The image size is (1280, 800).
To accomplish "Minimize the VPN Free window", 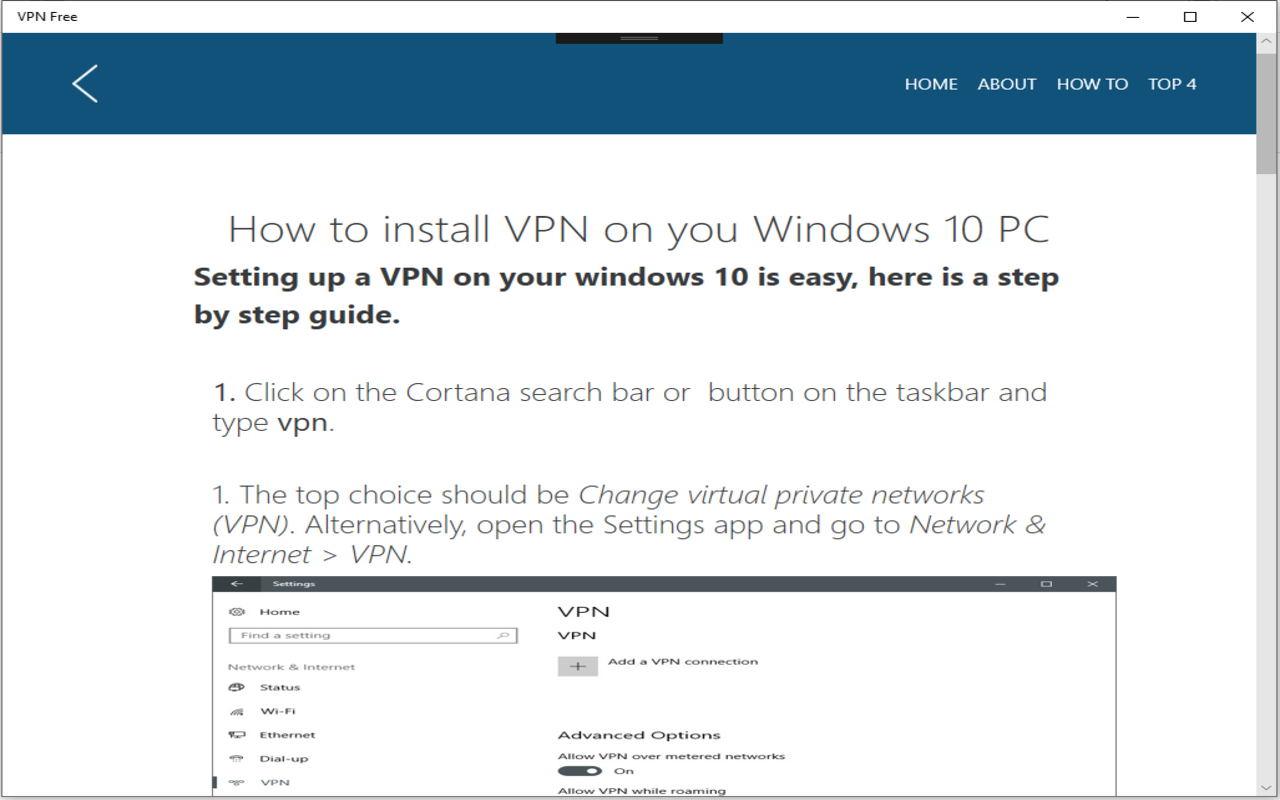I will point(1133,17).
